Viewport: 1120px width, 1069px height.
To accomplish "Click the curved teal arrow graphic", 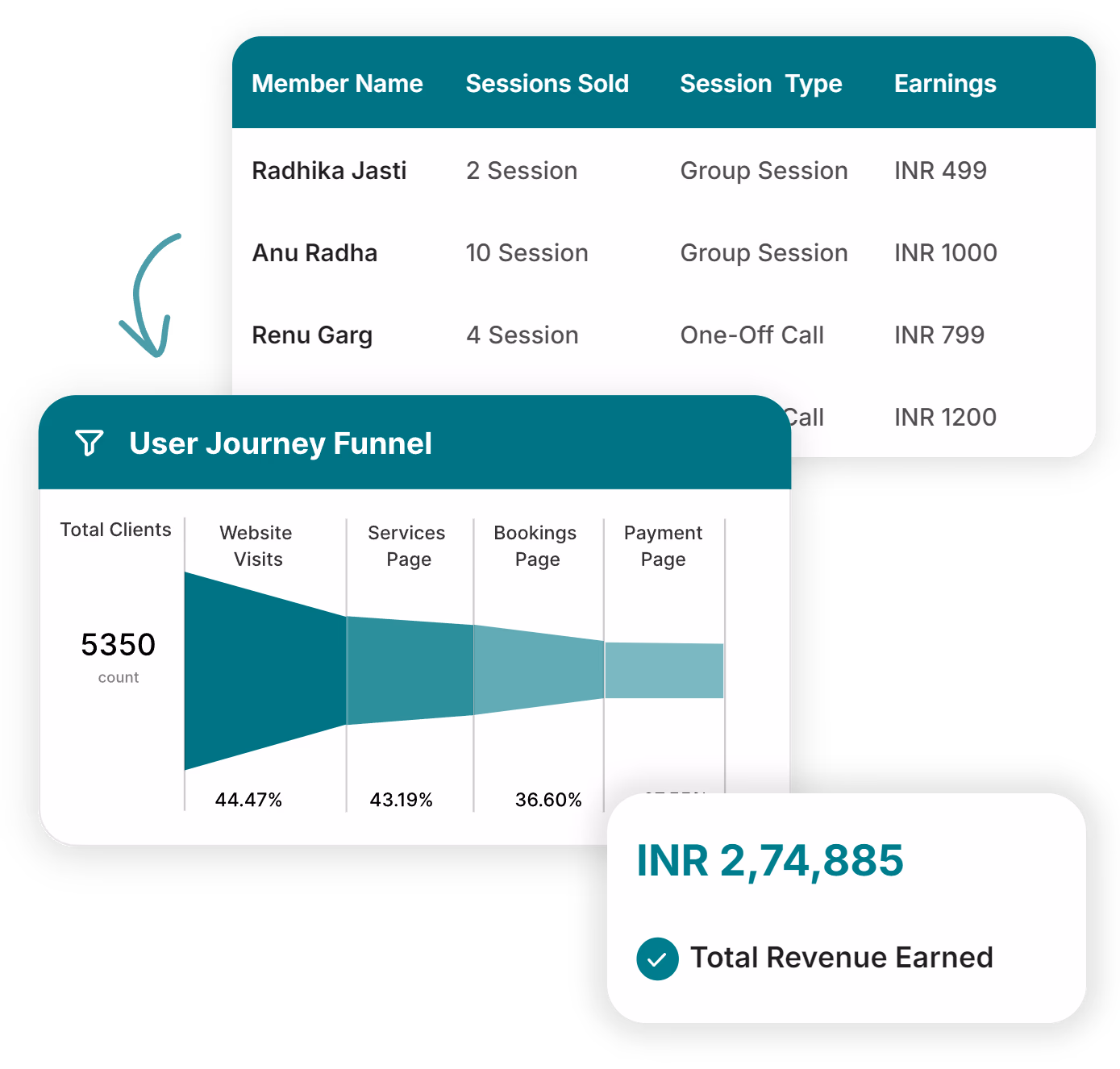I will coord(149,295).
